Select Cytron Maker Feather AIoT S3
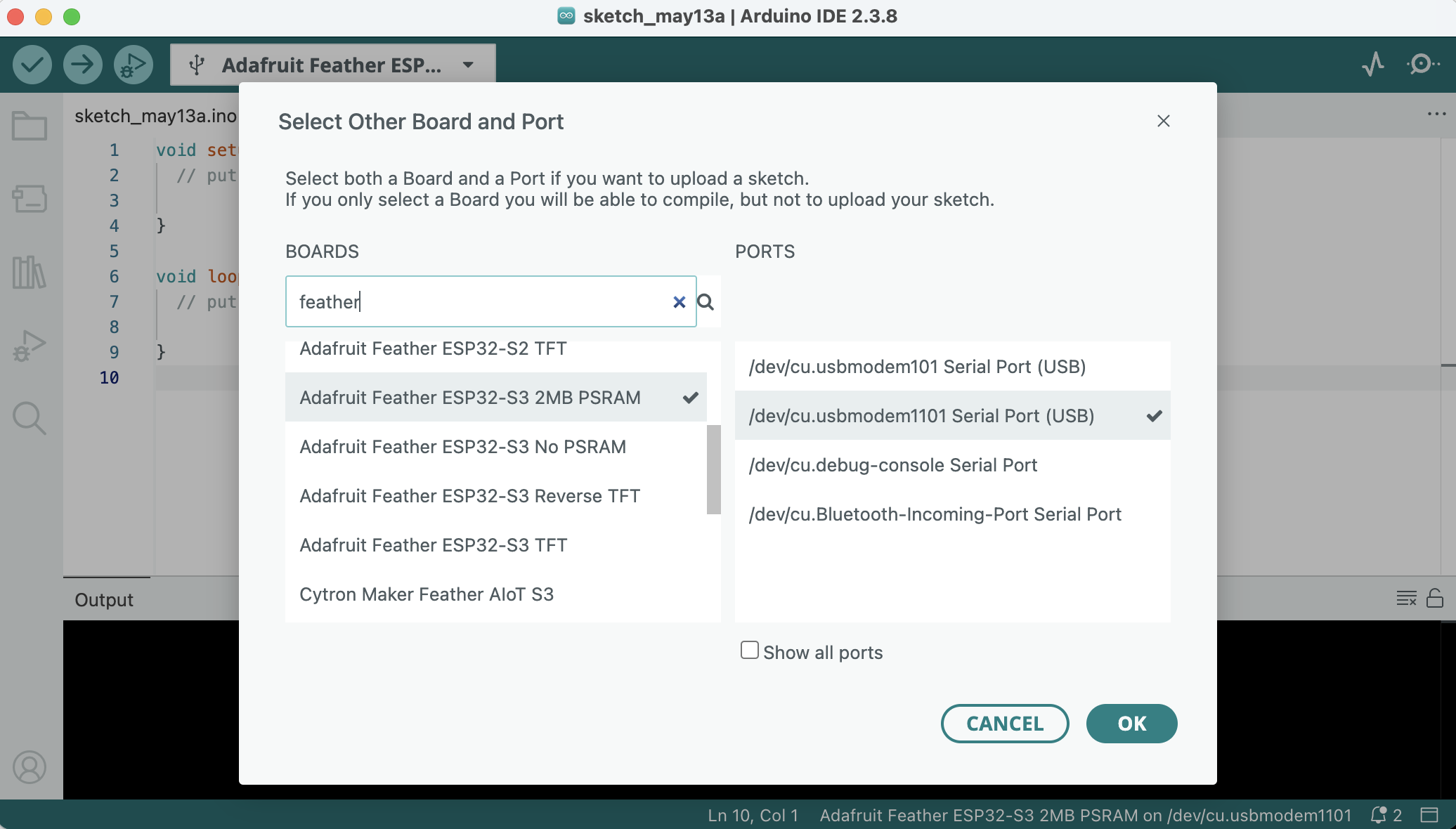Screen dimensions: 1456x829 pyautogui.click(x=496, y=594)
